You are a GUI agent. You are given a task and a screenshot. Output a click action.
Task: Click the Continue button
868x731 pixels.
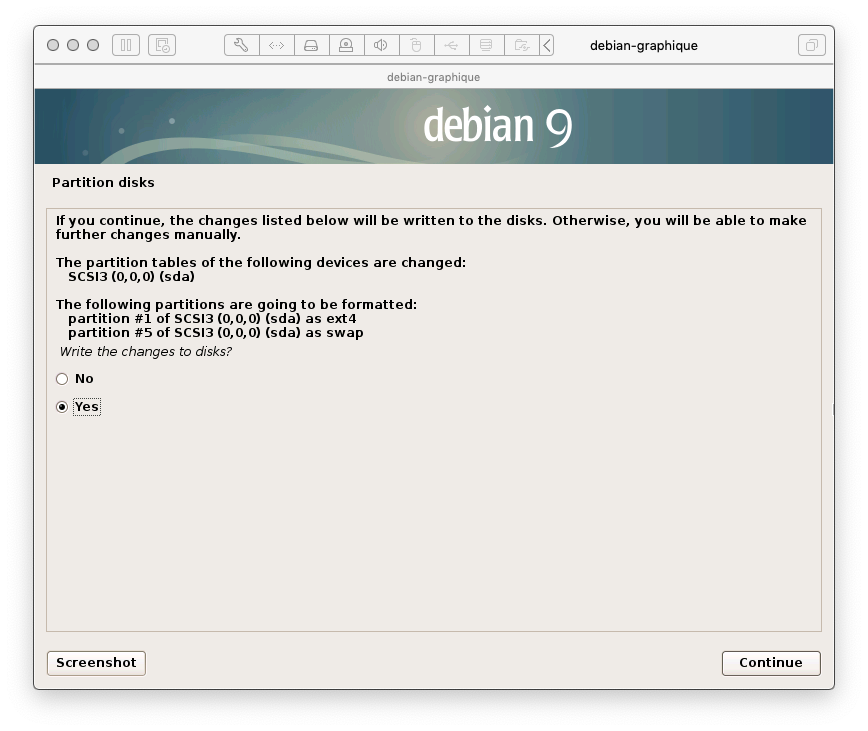coord(771,663)
